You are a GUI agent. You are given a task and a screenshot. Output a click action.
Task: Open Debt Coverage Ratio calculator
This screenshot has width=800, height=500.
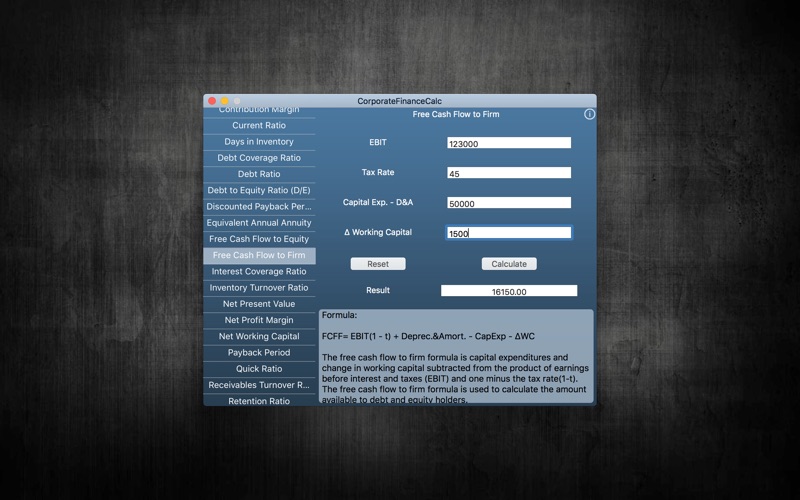pyautogui.click(x=259, y=158)
